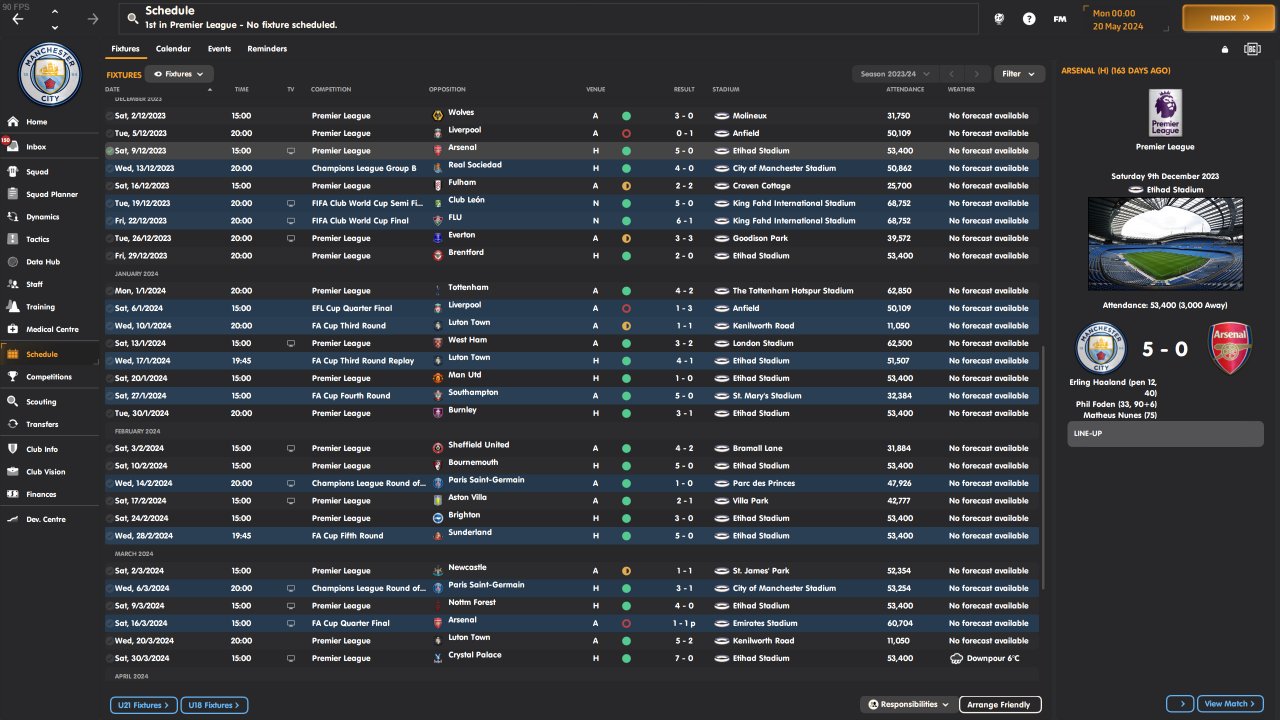
Task: Open the Responsibilities dropdown
Action: 908,705
